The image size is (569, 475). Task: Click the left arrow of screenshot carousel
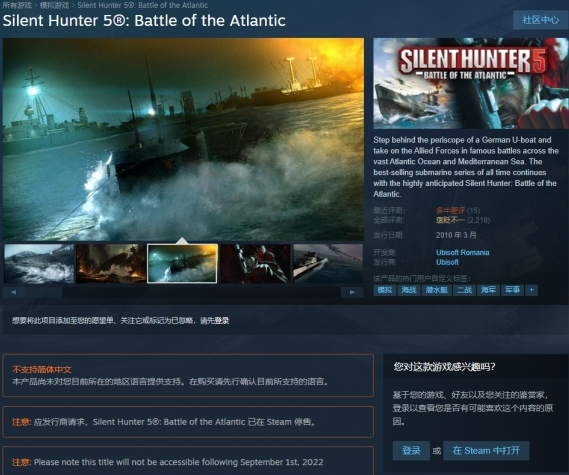tap(14, 292)
